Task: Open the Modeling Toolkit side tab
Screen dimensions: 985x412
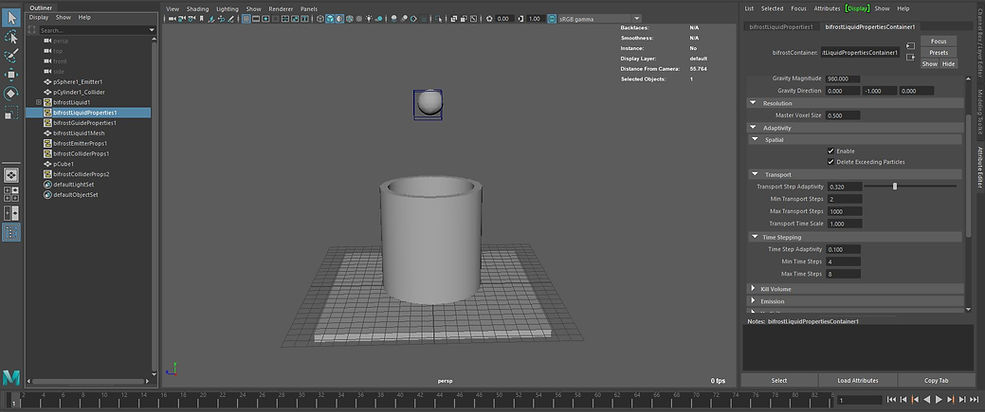Action: tap(979, 112)
